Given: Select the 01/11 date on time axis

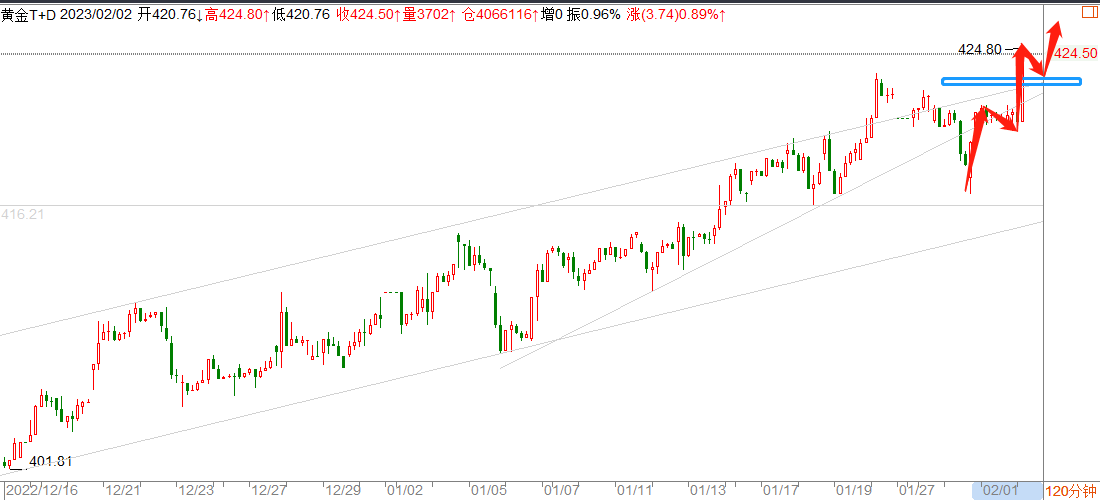Looking at the screenshot, I should point(633,491).
